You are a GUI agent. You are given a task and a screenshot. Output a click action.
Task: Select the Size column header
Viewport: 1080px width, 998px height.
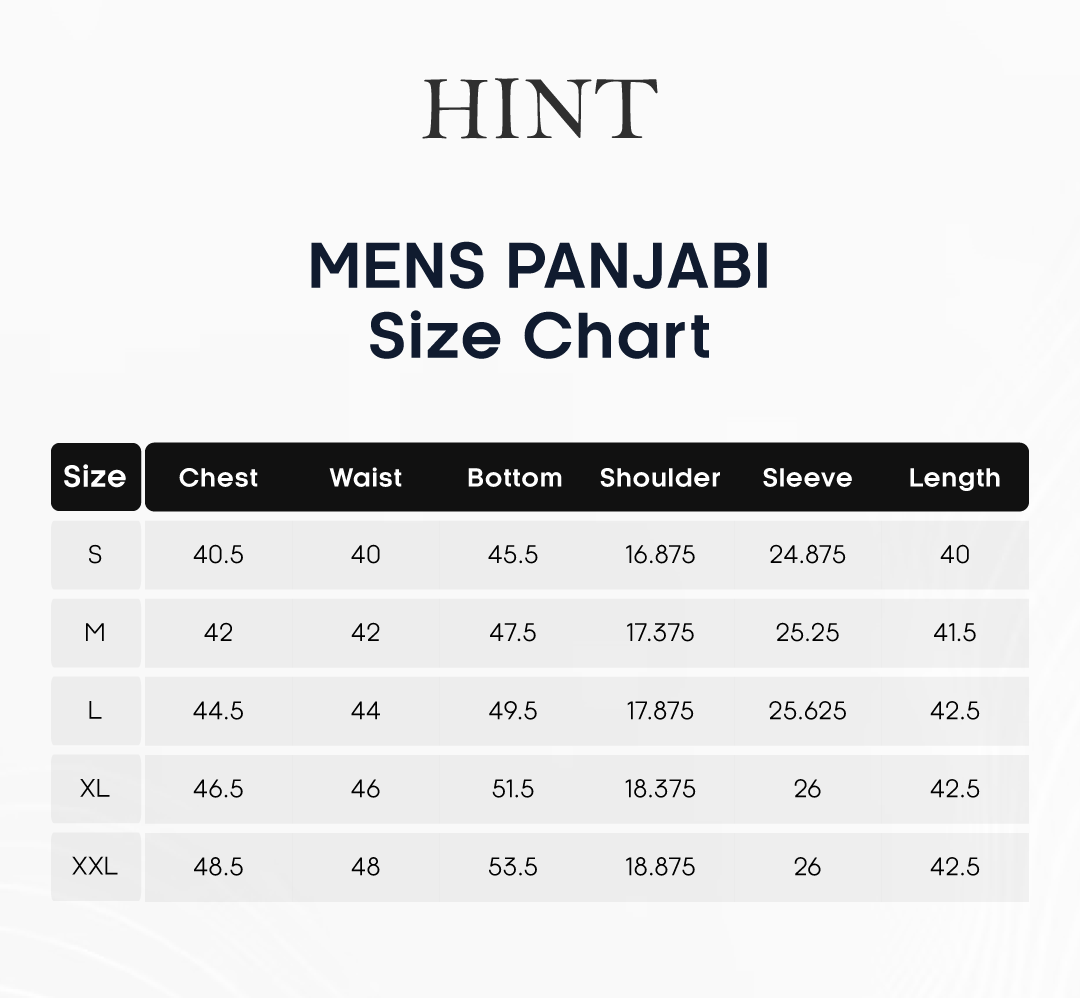click(x=96, y=477)
